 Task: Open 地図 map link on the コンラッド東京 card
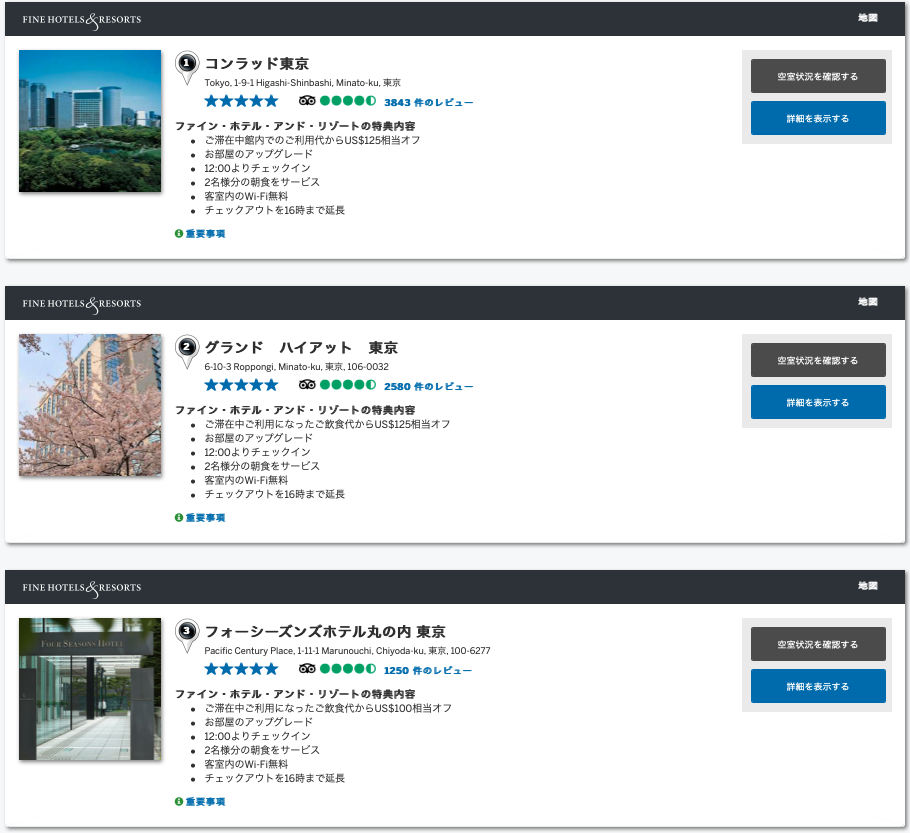click(868, 18)
